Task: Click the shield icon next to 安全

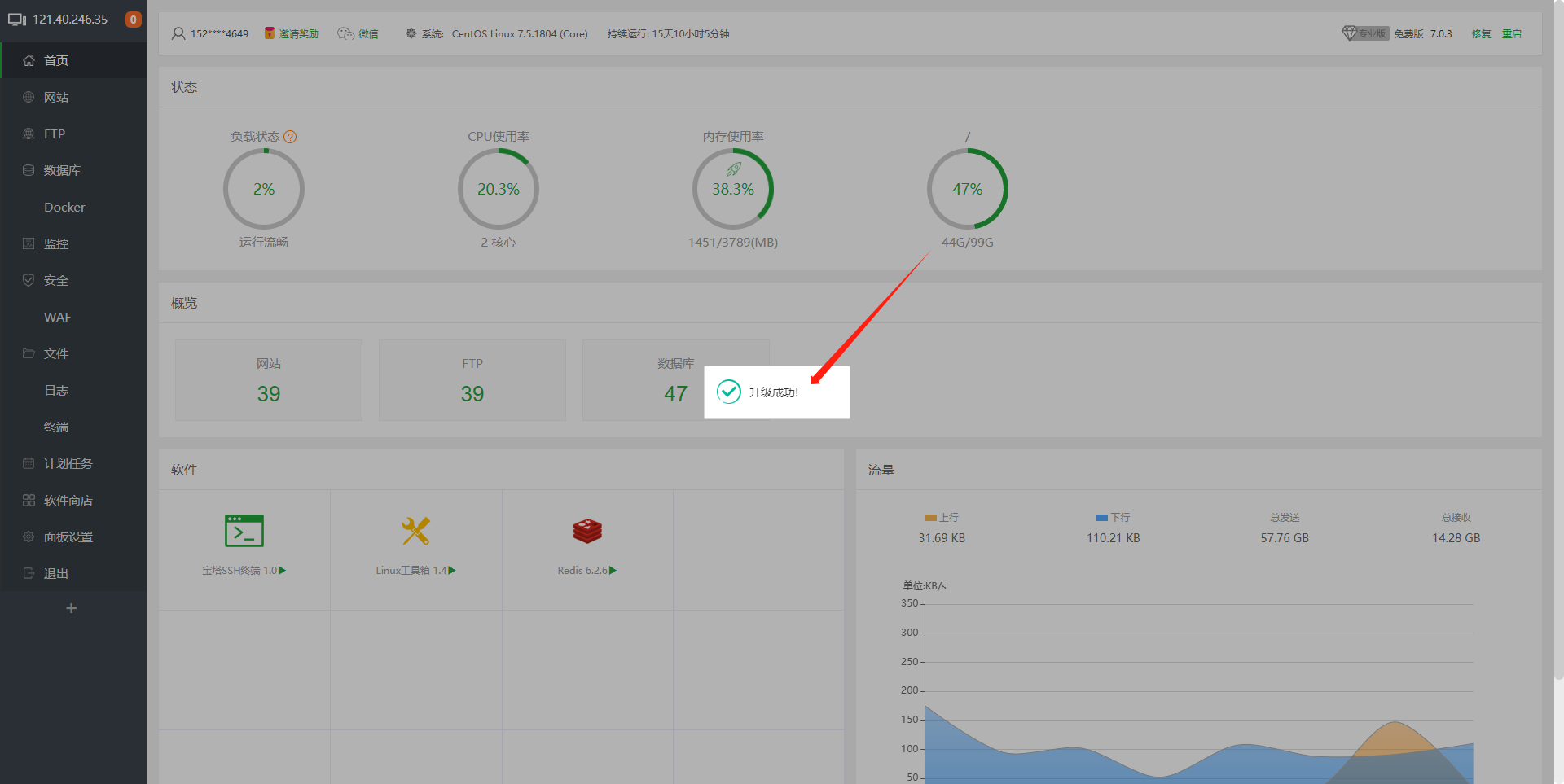Action: 29,280
